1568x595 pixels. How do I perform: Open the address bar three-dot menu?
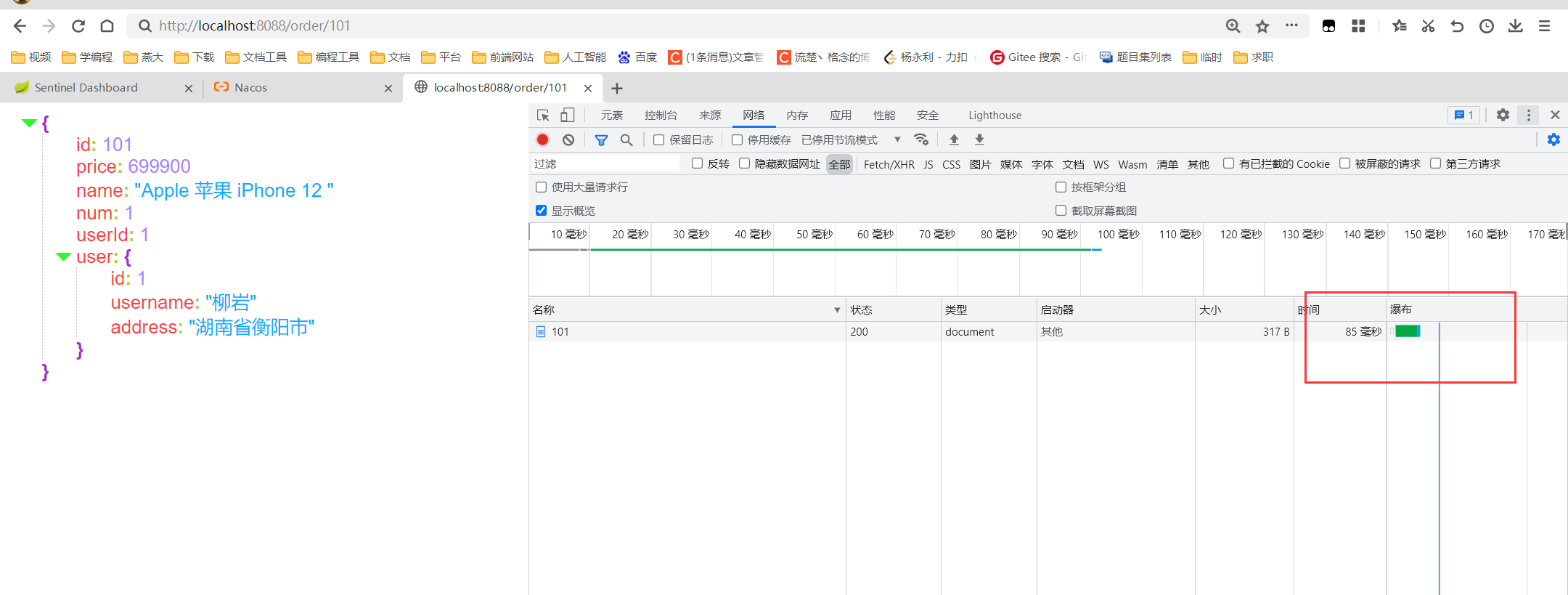1291,25
